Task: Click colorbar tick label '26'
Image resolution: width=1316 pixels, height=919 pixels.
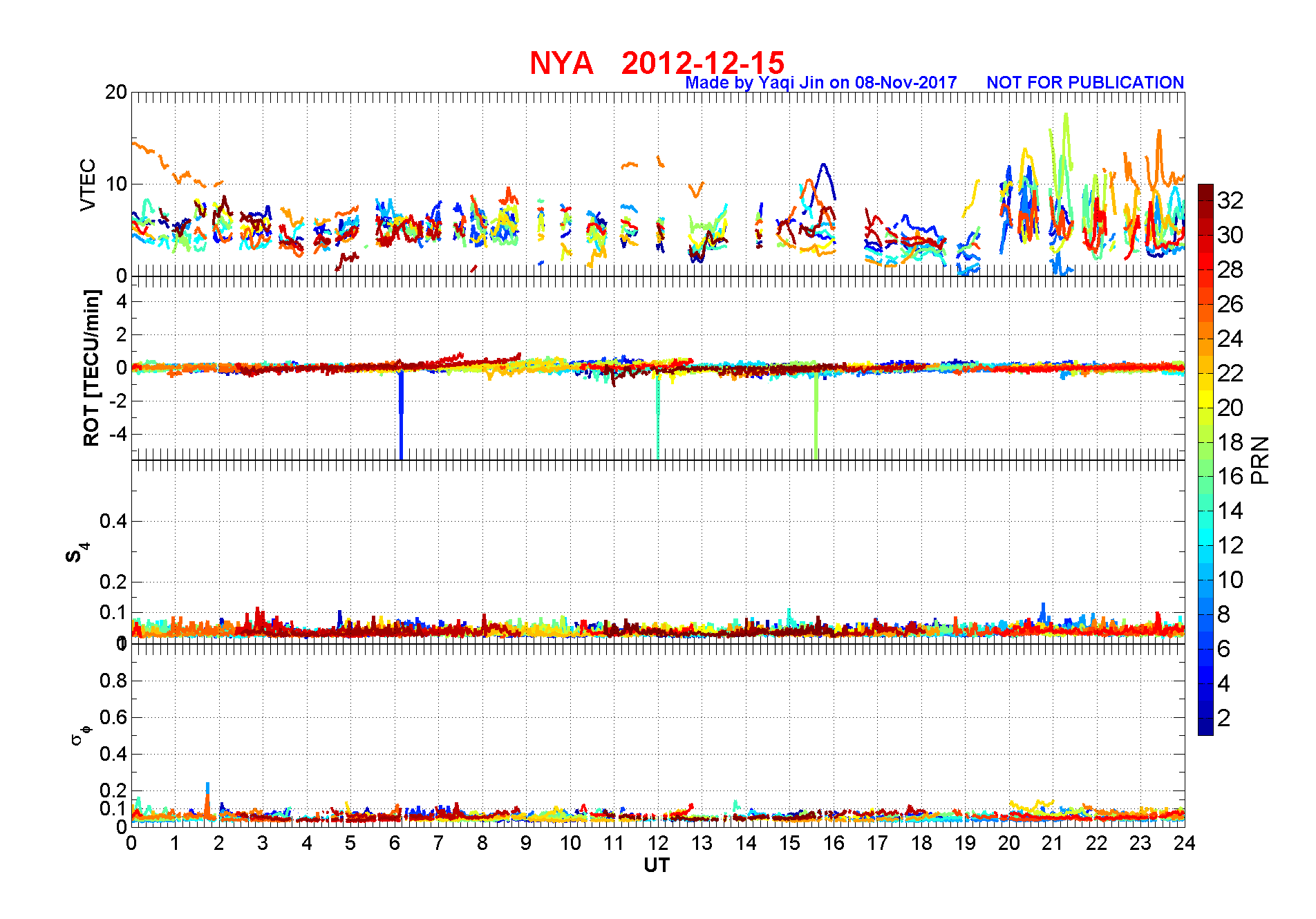Action: point(1230,304)
